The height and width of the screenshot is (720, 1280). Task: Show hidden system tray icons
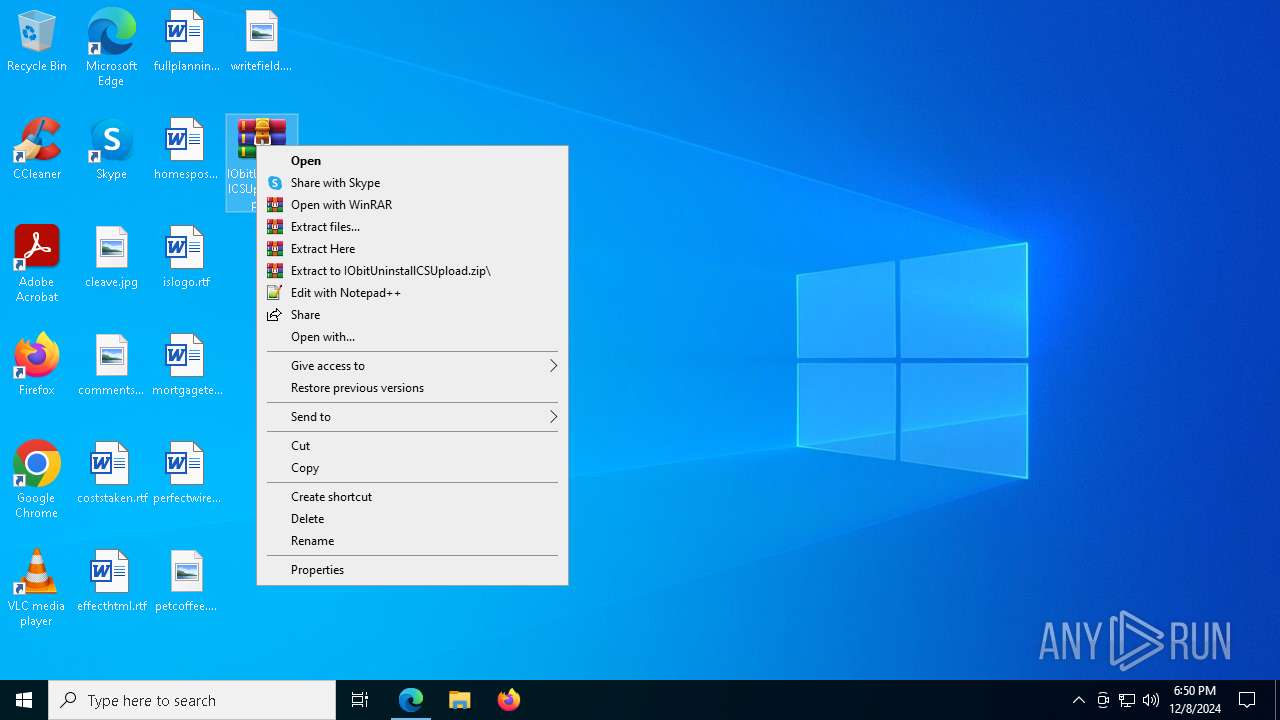tap(1079, 700)
